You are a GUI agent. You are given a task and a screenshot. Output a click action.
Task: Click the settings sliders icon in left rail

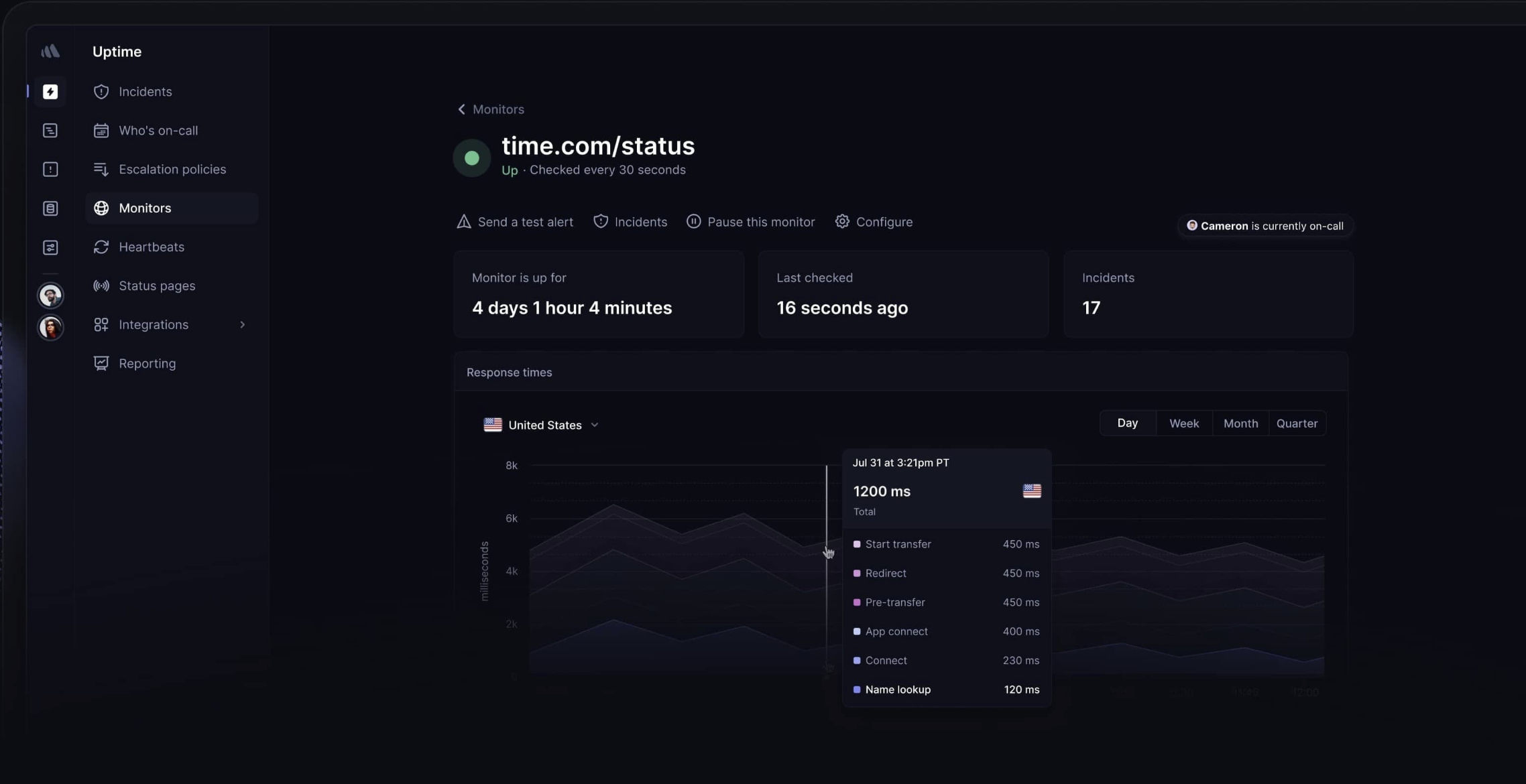pyautogui.click(x=50, y=247)
